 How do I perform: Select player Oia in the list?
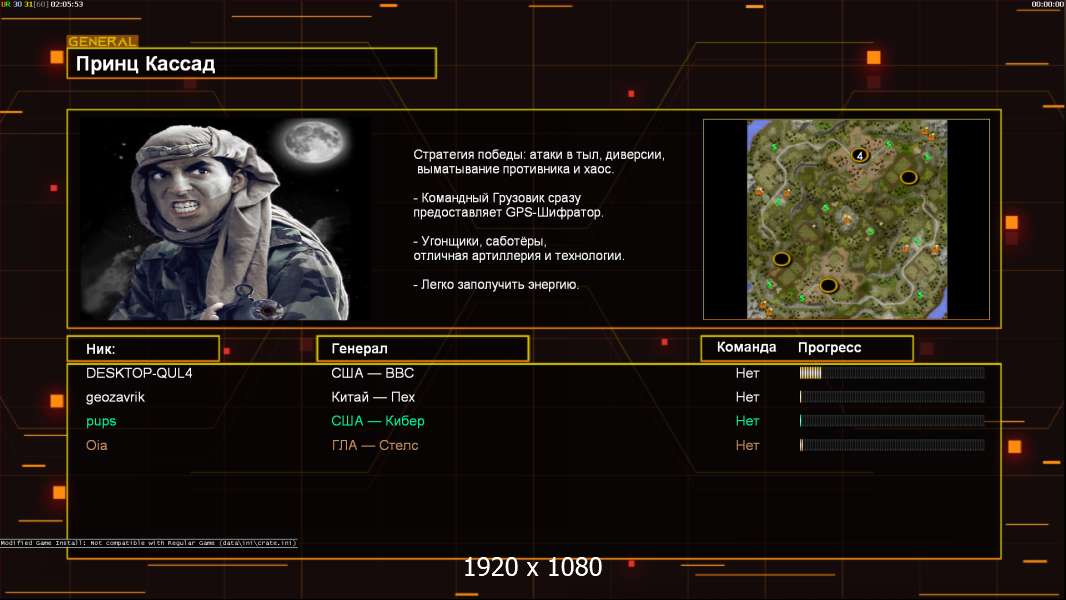coord(97,445)
